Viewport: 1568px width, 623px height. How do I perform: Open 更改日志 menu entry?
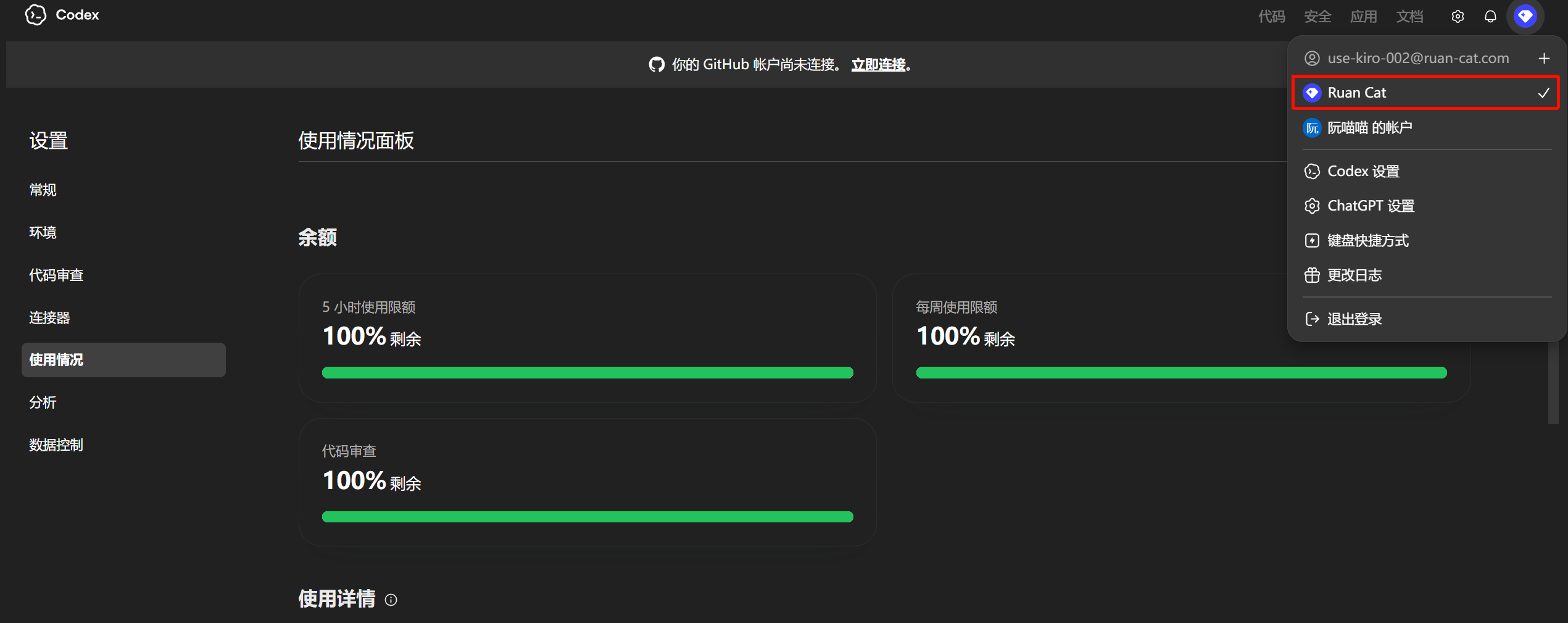1354,275
